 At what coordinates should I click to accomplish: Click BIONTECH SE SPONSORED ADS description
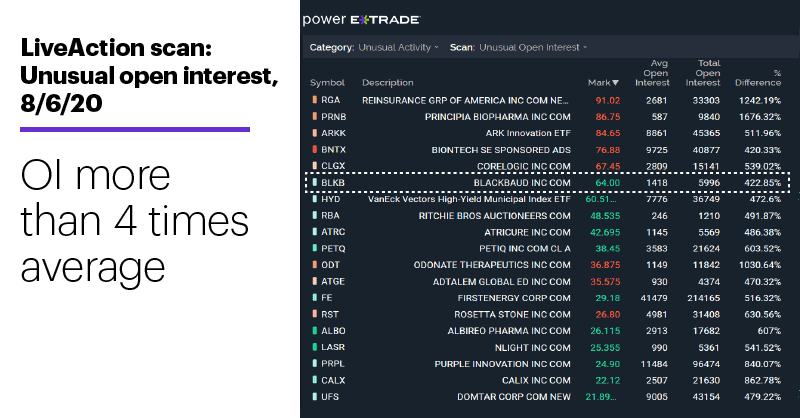click(x=501, y=150)
